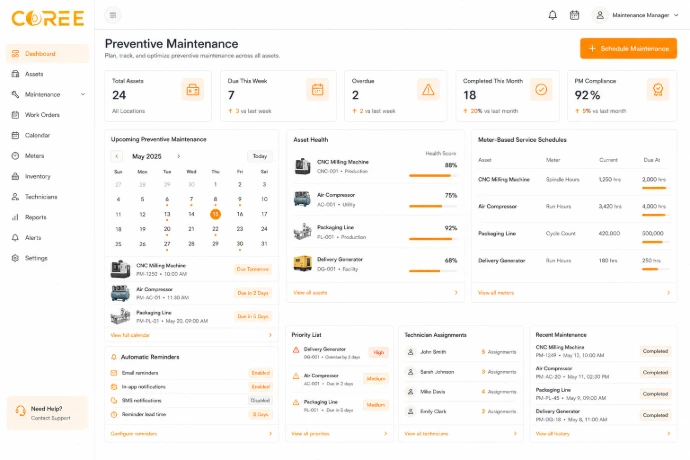690x460 pixels.
Task: Click the arrow next to View all assets
Action: pos(456,293)
